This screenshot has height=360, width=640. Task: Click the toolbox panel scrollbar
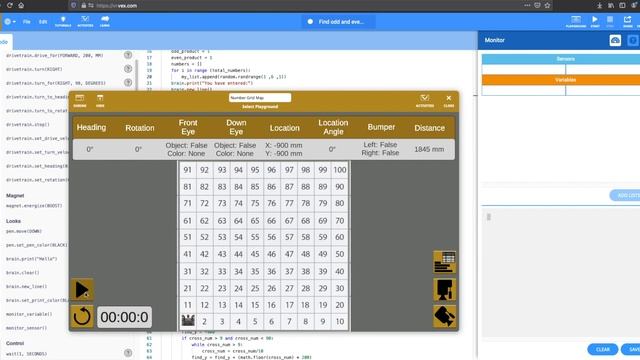(x=137, y=75)
